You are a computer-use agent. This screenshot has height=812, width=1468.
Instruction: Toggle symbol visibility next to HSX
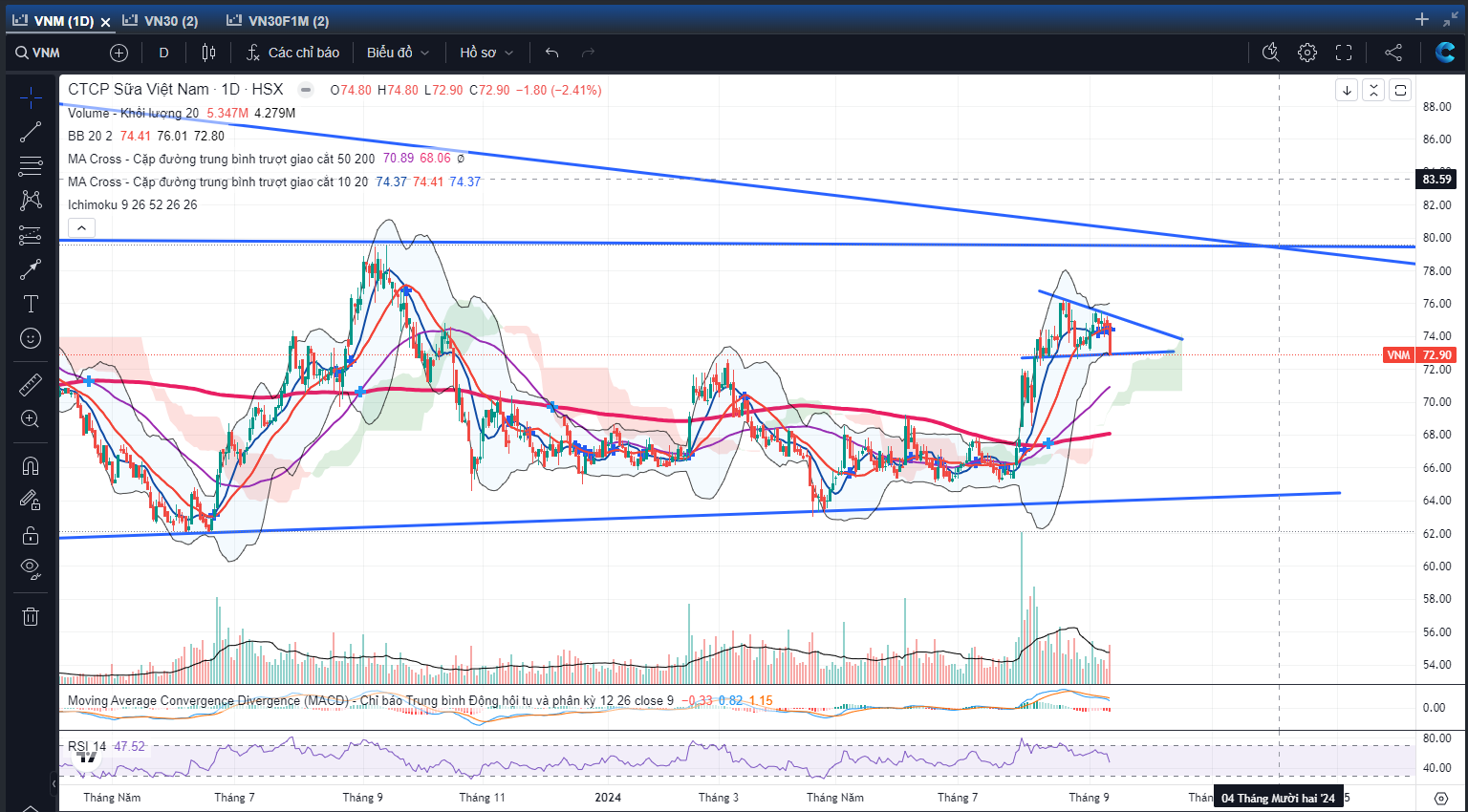306,90
